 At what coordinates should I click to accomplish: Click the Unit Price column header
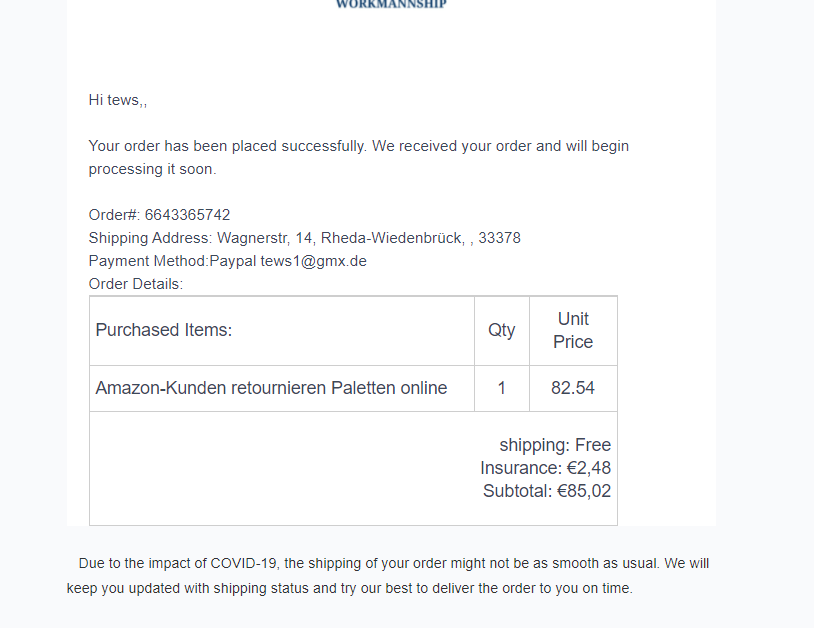pos(573,330)
